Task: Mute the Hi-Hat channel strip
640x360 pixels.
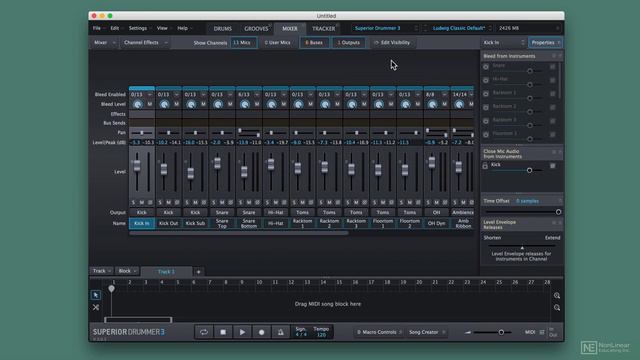Action: pyautogui.click(x=276, y=202)
